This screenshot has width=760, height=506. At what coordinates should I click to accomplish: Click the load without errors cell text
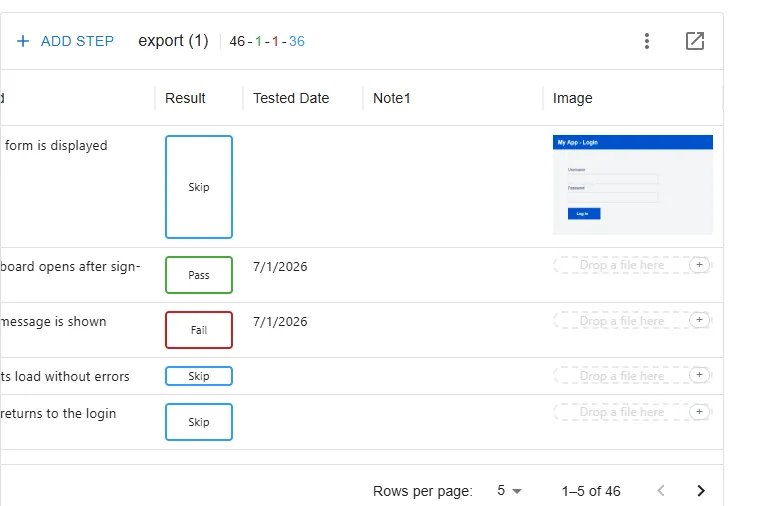pyautogui.click(x=65, y=377)
